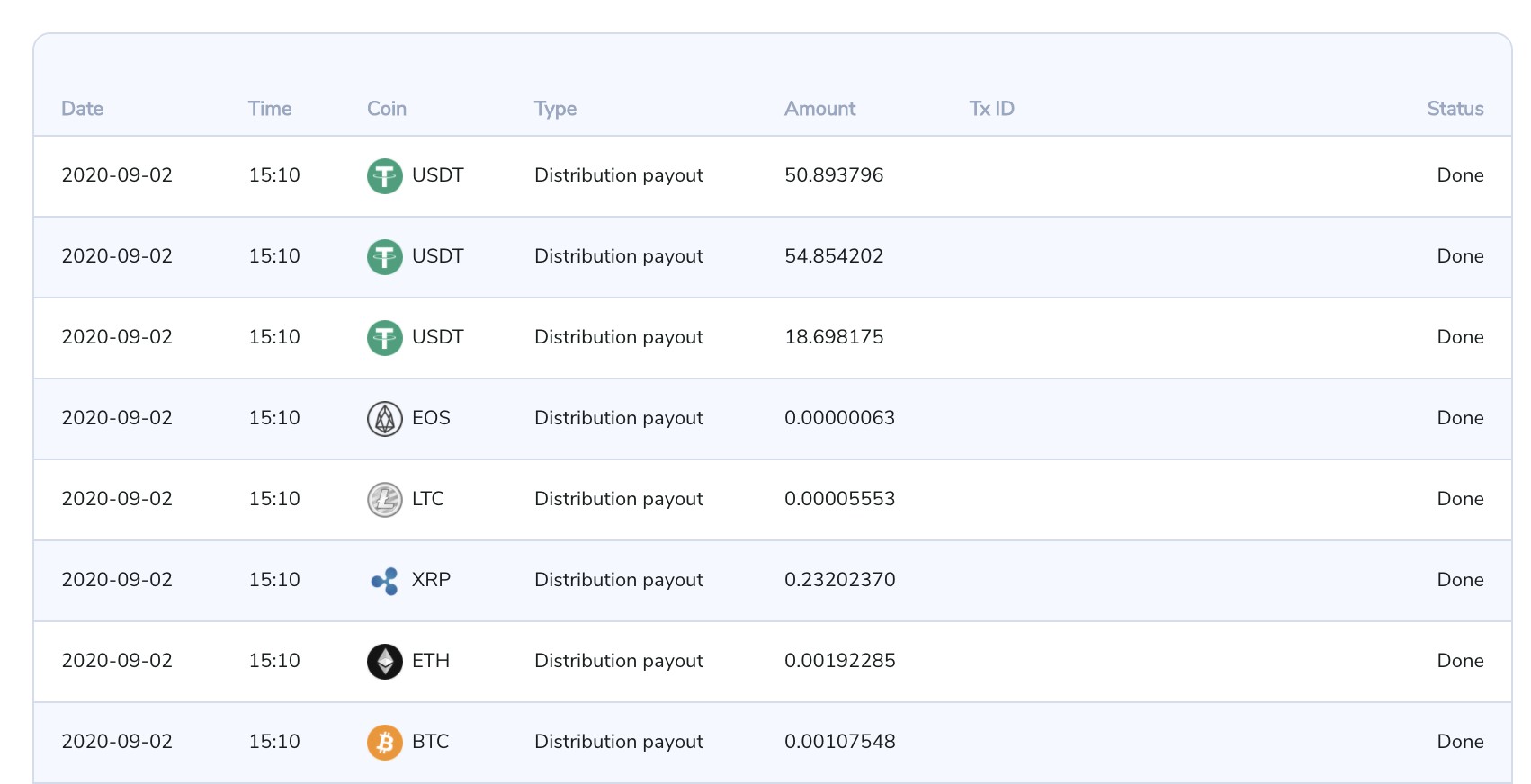This screenshot has width=1531, height=784.
Task: Click Distribution payout in the XRP row
Action: tap(618, 580)
